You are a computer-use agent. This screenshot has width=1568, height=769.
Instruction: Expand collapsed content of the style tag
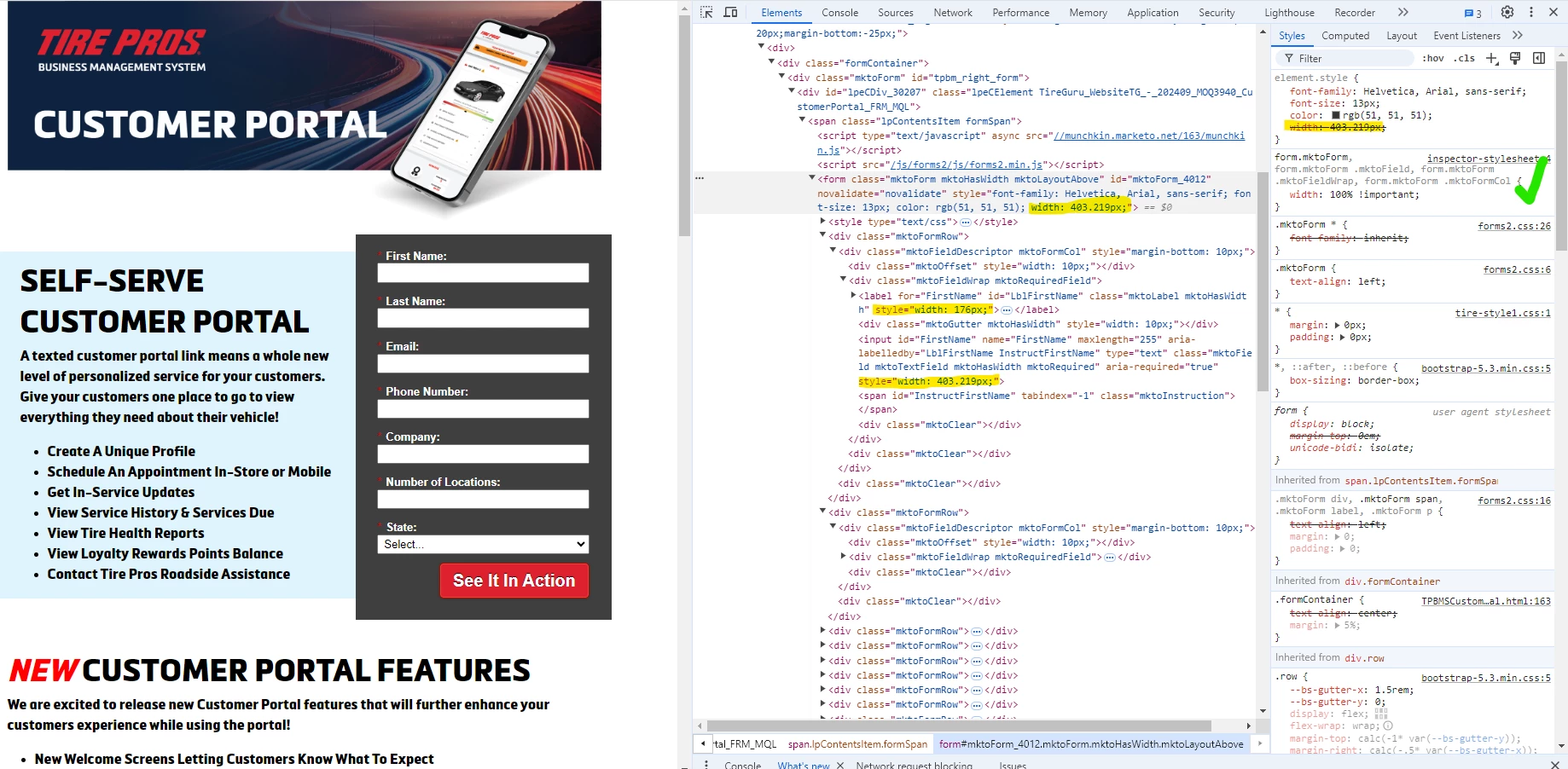pyautogui.click(x=966, y=222)
